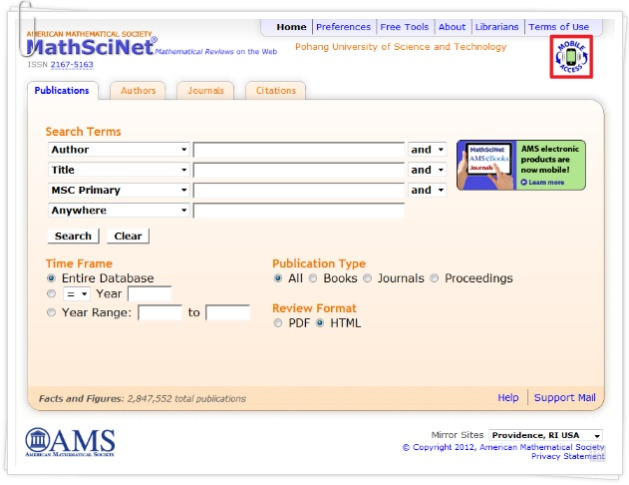The width and height of the screenshot is (629, 485).
Task: Open the Mobile Access icon
Action: (x=571, y=57)
